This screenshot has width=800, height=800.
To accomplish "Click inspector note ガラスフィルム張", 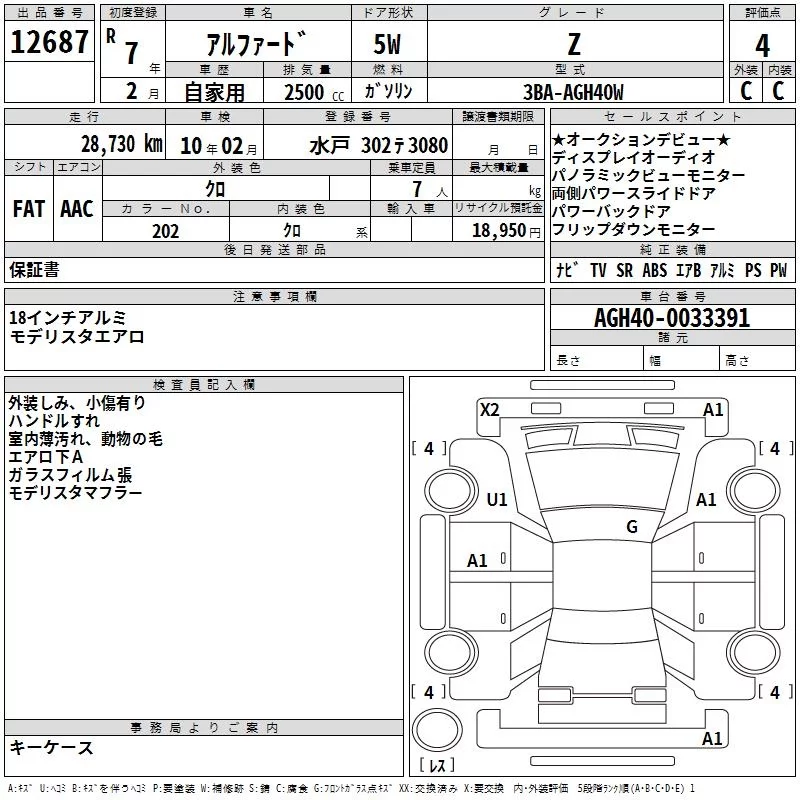I will (70, 475).
